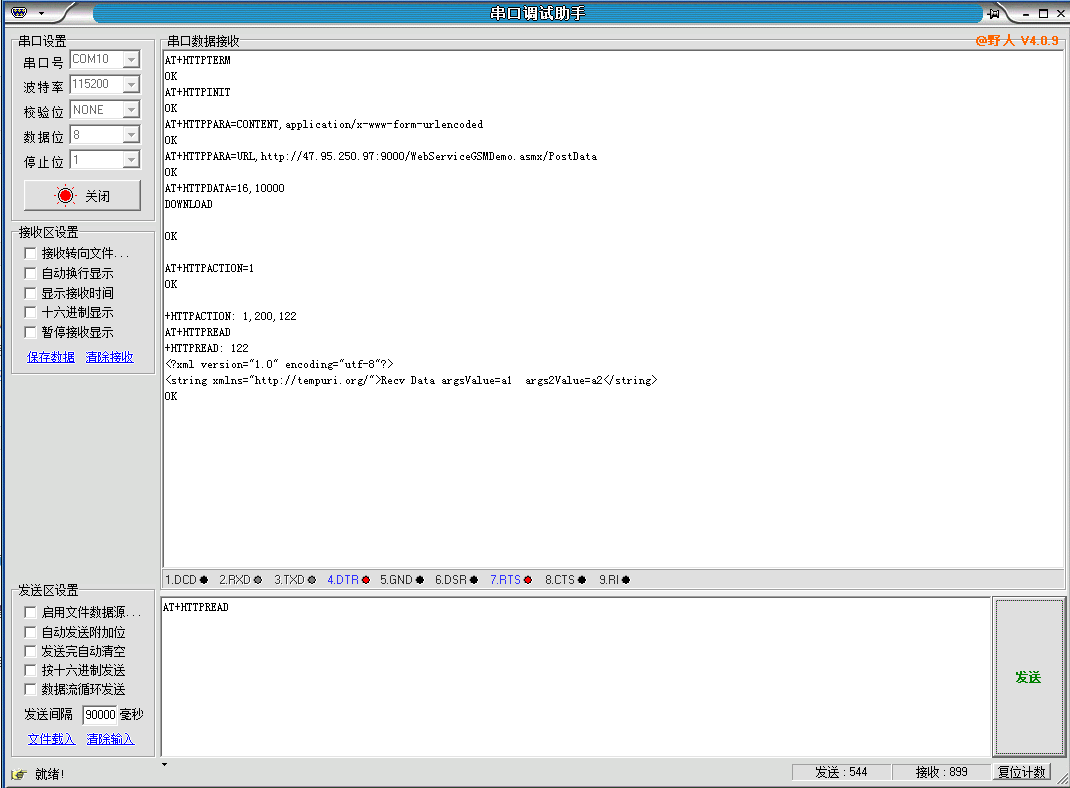
Task: Click the app logo icon in title bar
Action: [x=19, y=13]
